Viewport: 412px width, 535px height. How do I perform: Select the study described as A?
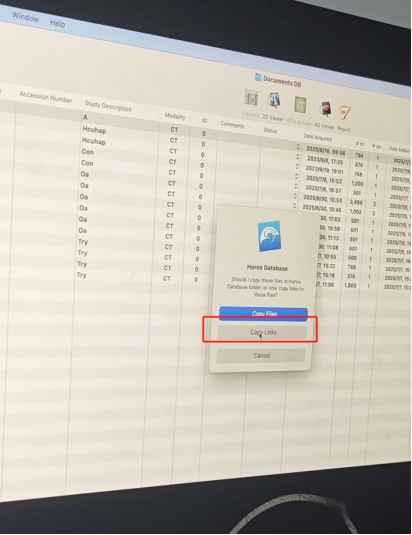85,117
